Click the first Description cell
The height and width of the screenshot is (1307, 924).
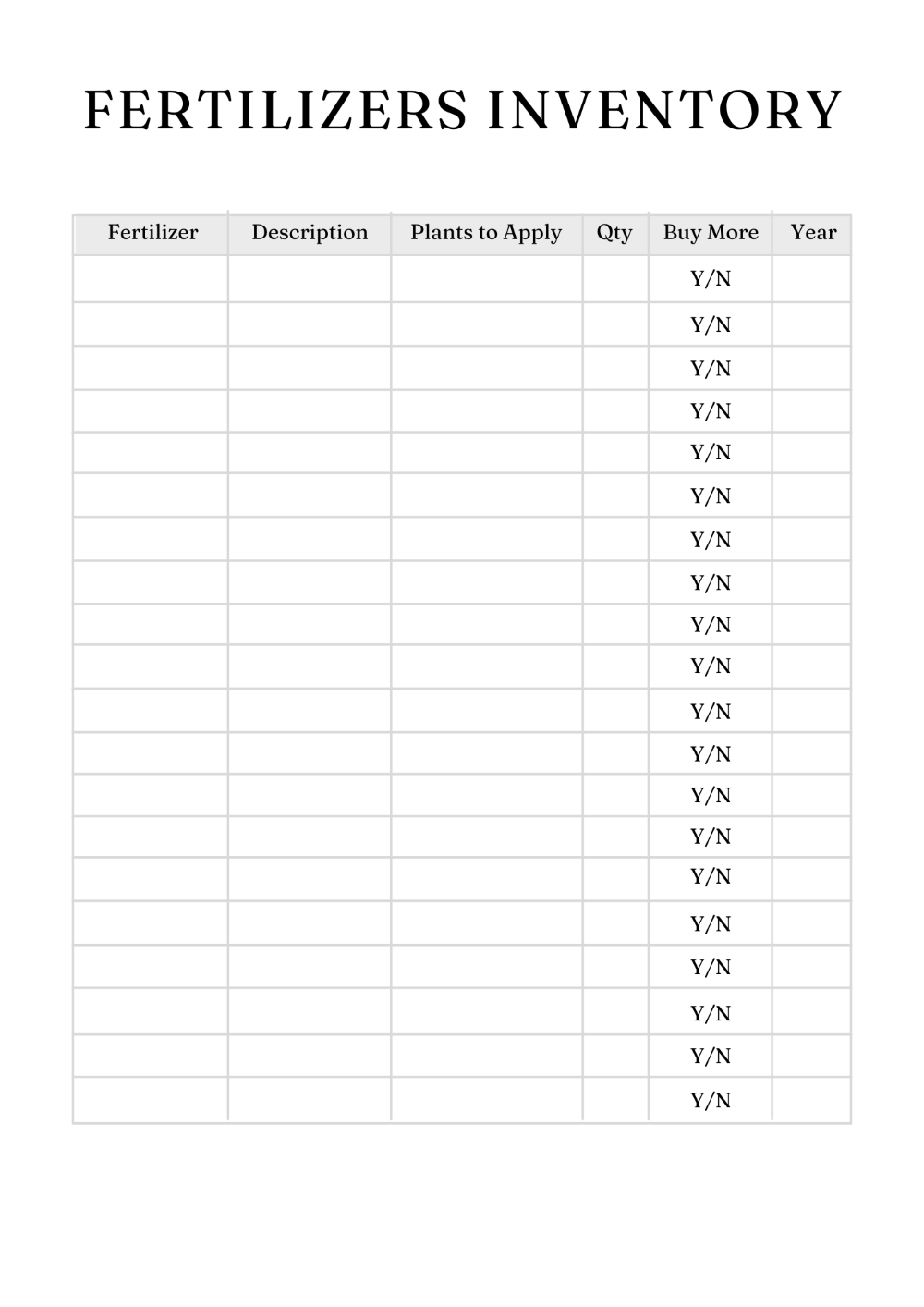(x=310, y=279)
